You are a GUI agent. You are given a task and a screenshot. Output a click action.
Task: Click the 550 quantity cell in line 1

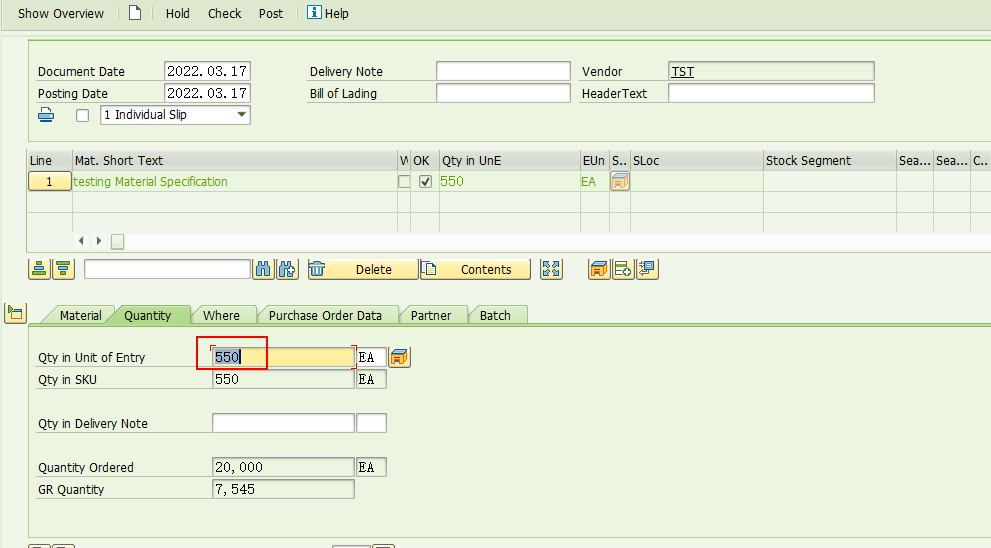click(x=509, y=181)
